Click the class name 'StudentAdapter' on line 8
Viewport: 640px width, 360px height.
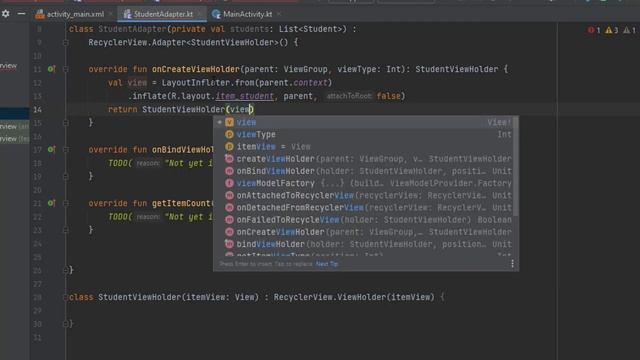click(132, 29)
